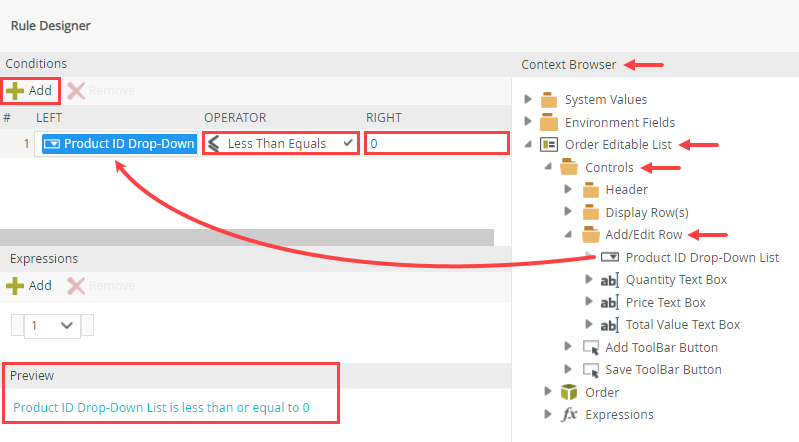
Task: Click the Environment Fields folder icon
Action: (549, 122)
